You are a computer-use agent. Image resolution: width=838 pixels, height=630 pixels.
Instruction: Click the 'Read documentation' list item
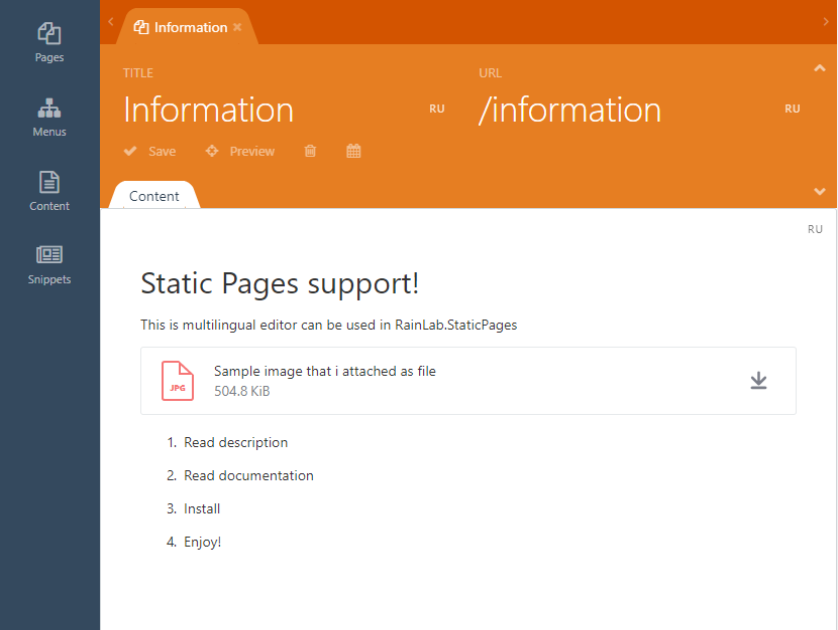tap(249, 476)
